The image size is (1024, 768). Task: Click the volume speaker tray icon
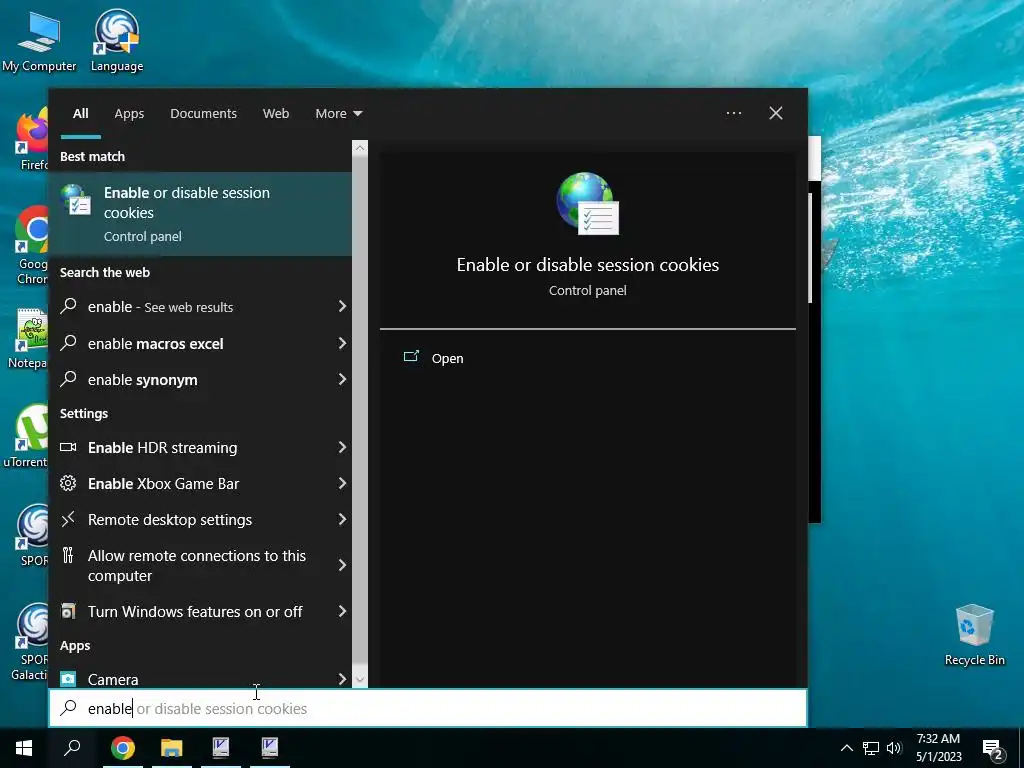(894, 748)
